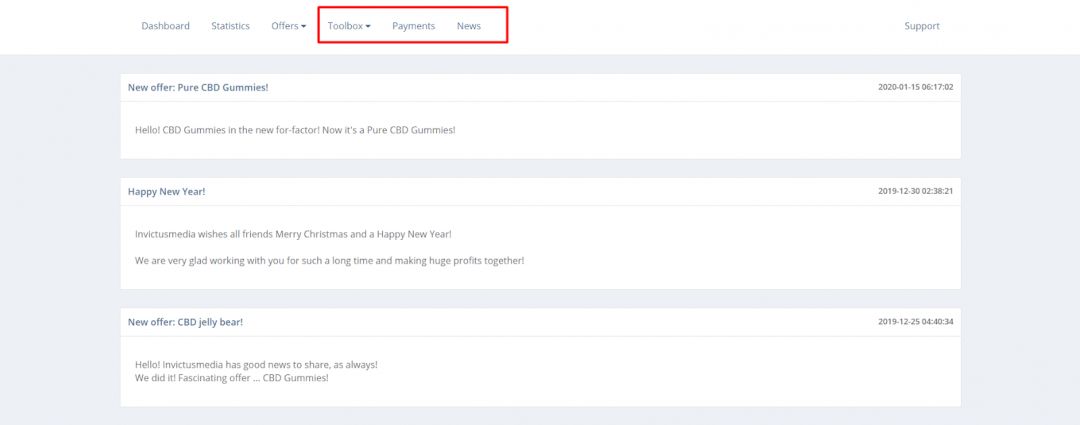The width and height of the screenshot is (1080, 425).
Task: Expand the Toolbox dropdown menu
Action: 348,26
